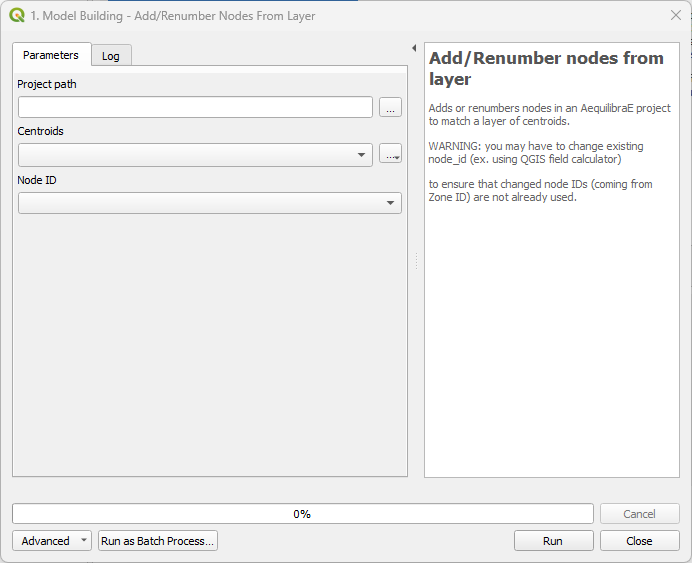
Task: Click the Cancel button
Action: (639, 514)
